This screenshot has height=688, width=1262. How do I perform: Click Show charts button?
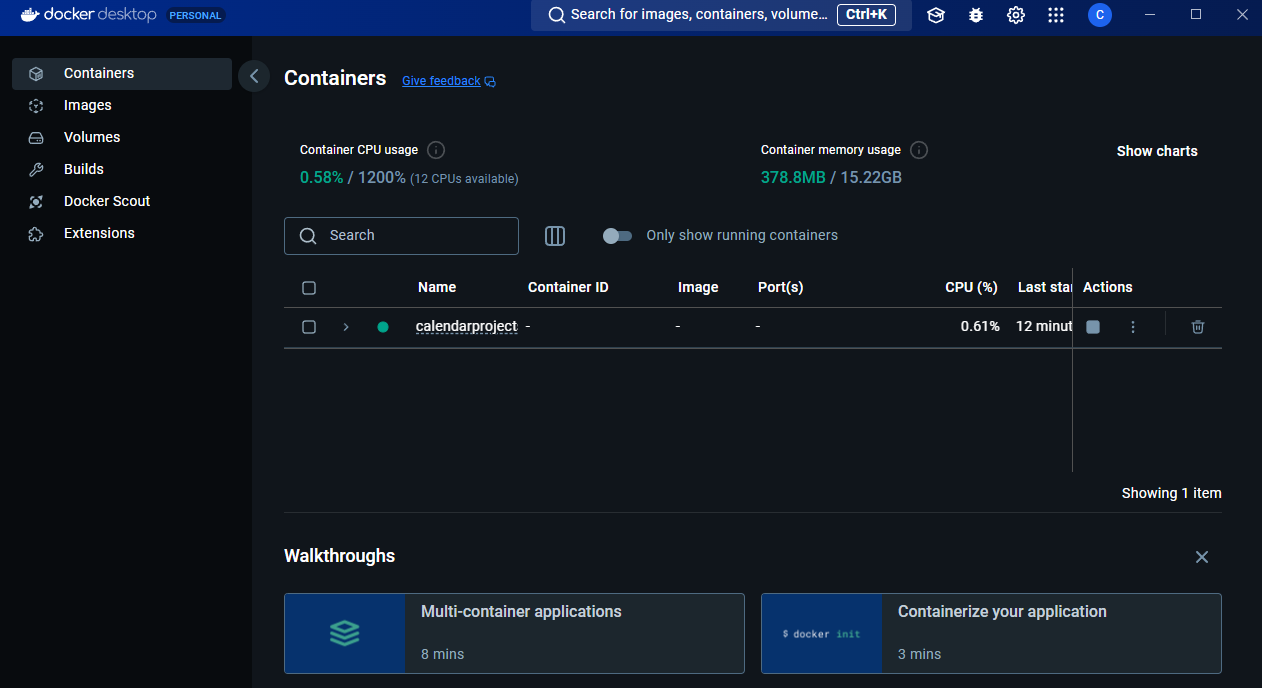coord(1157,151)
